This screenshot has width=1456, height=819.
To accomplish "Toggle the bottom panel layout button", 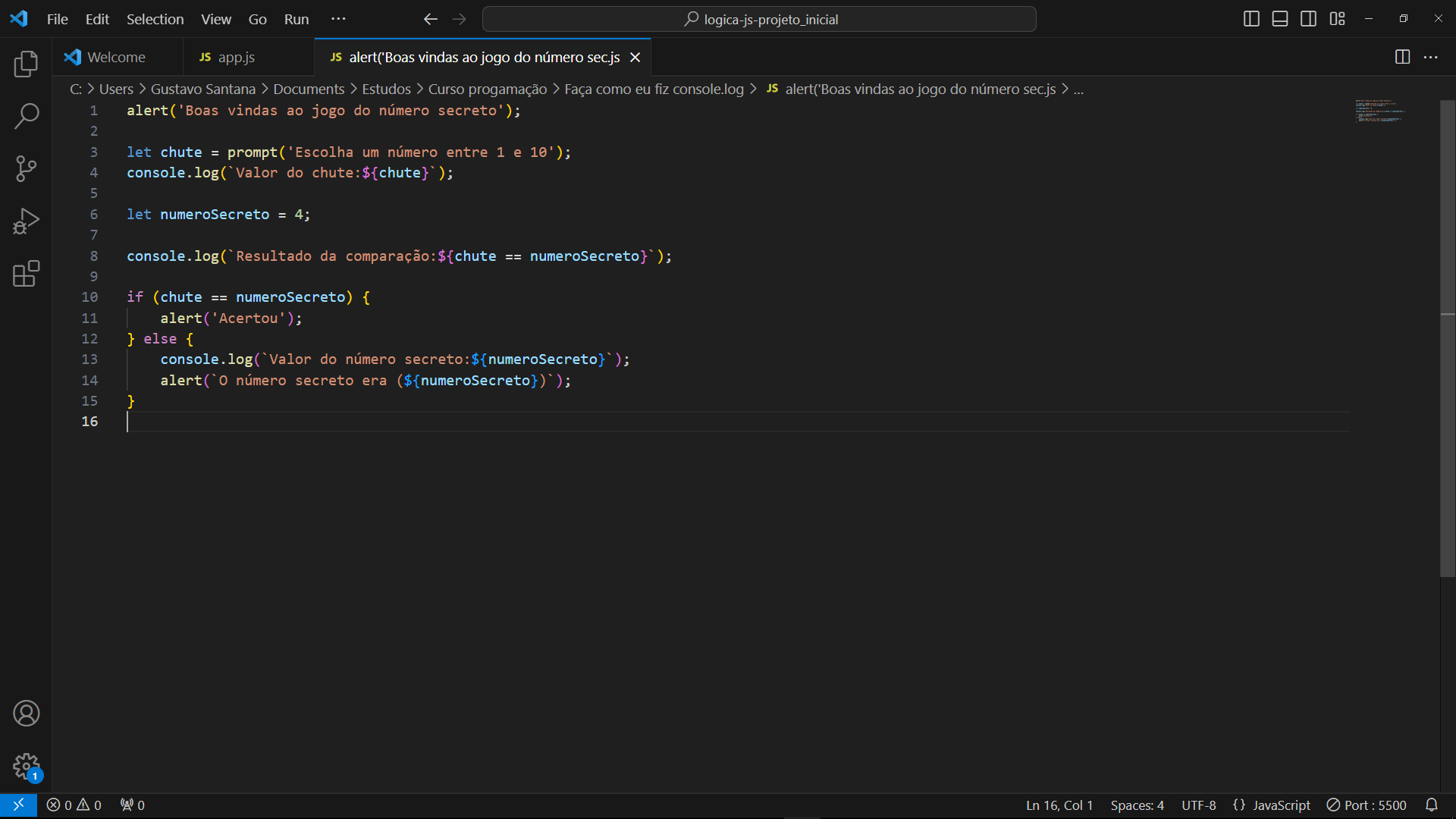I will (1280, 19).
